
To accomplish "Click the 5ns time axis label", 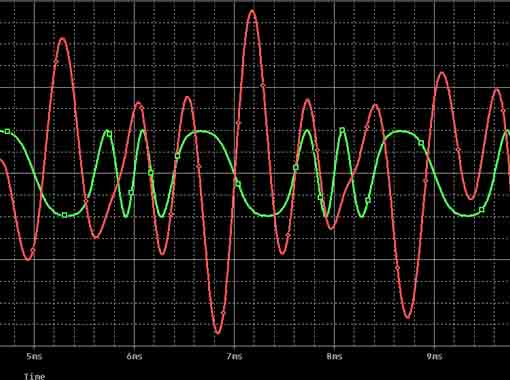I will coord(34,356).
